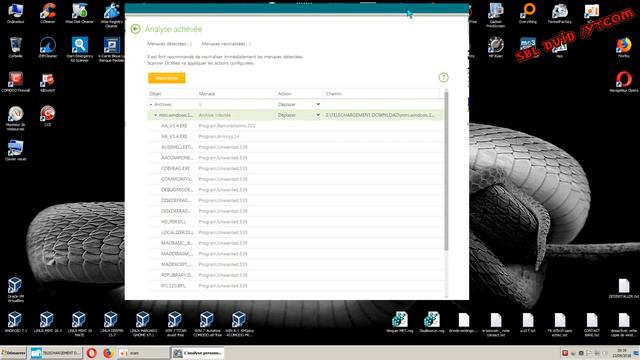Select the DEBUGMODE row

tap(295, 190)
